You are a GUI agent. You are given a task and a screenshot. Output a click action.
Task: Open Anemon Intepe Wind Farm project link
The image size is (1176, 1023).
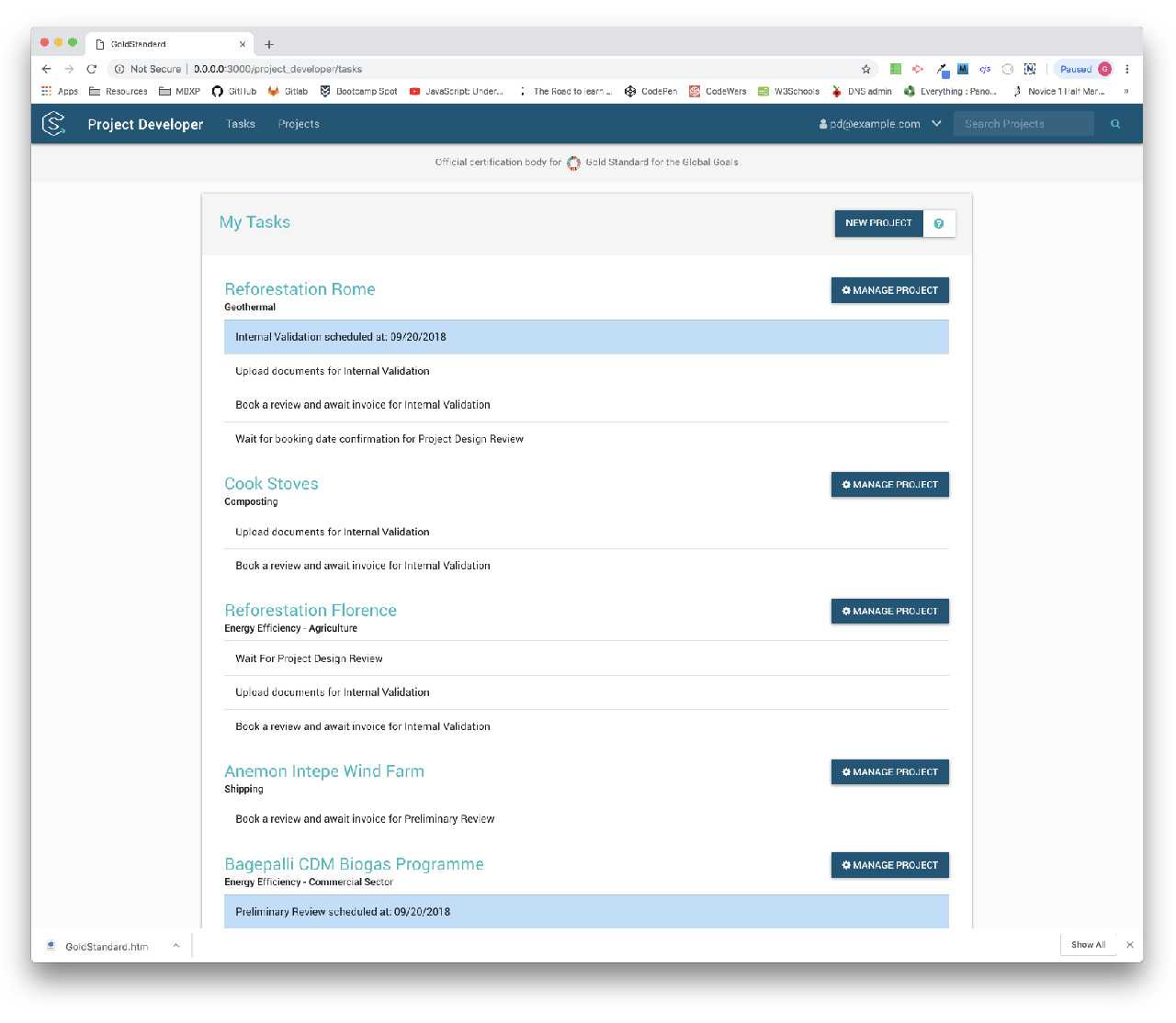(324, 771)
